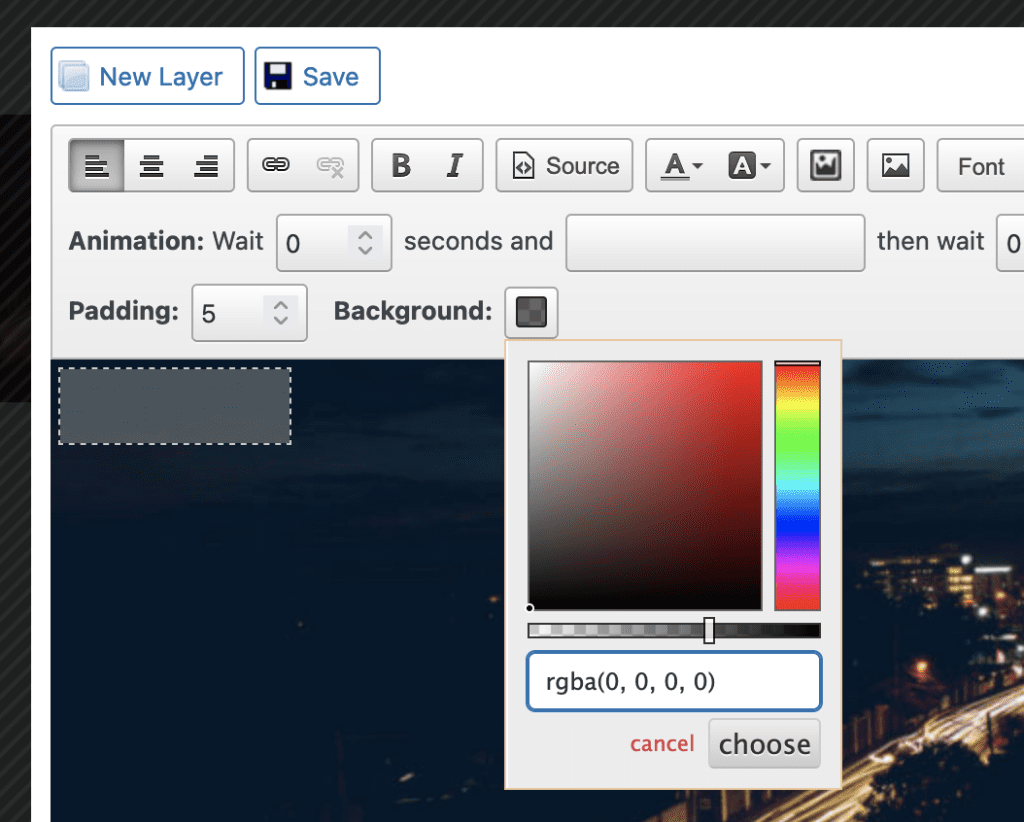Increase the animation wait seconds value

pyautogui.click(x=365, y=236)
